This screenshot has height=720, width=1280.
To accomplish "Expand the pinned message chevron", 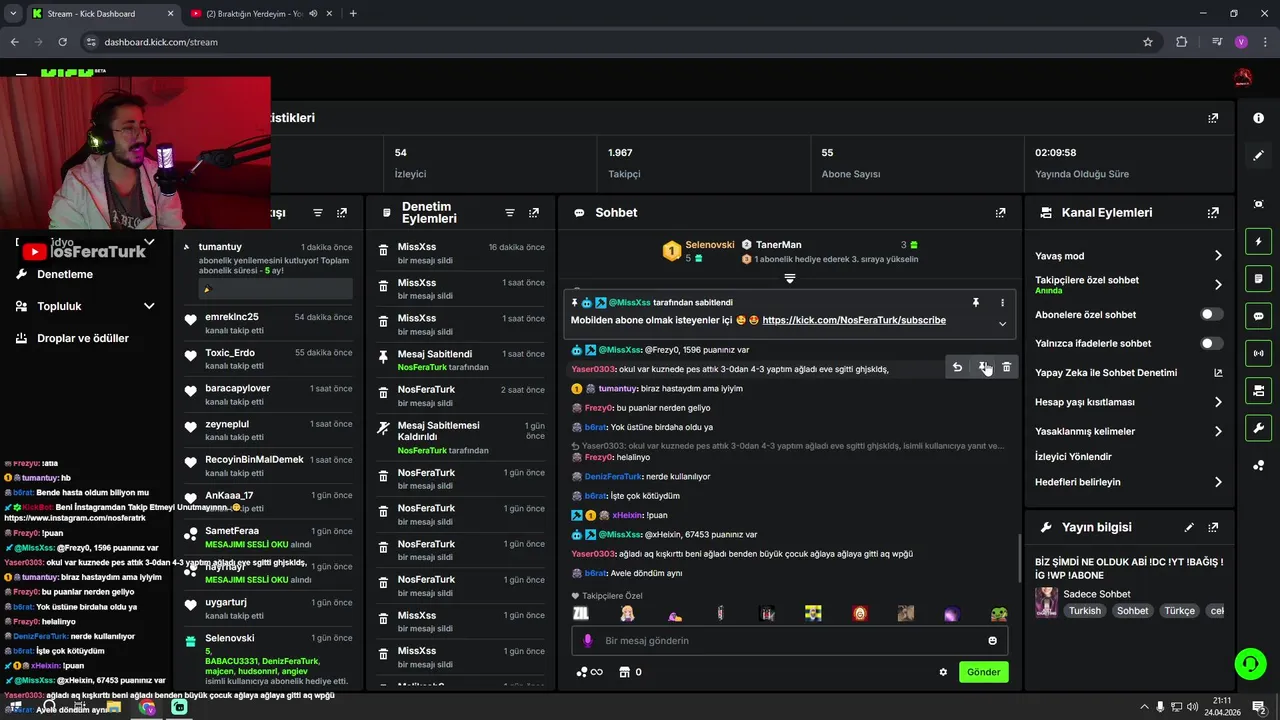I will [1002, 323].
